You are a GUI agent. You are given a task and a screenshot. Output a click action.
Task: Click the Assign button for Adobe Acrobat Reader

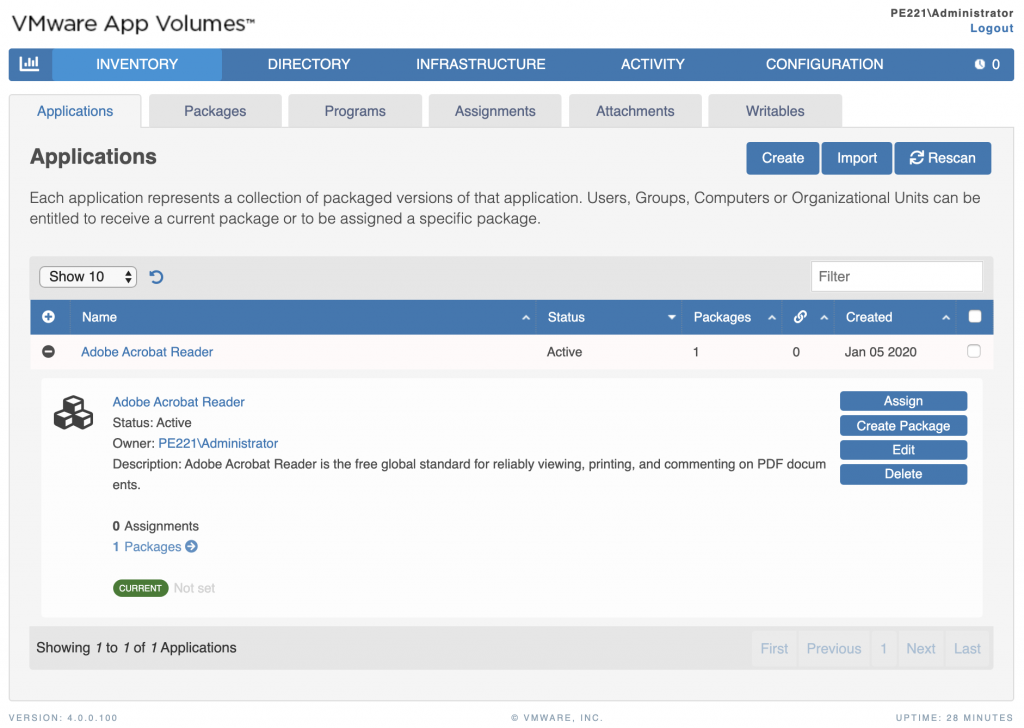pyautogui.click(x=903, y=400)
